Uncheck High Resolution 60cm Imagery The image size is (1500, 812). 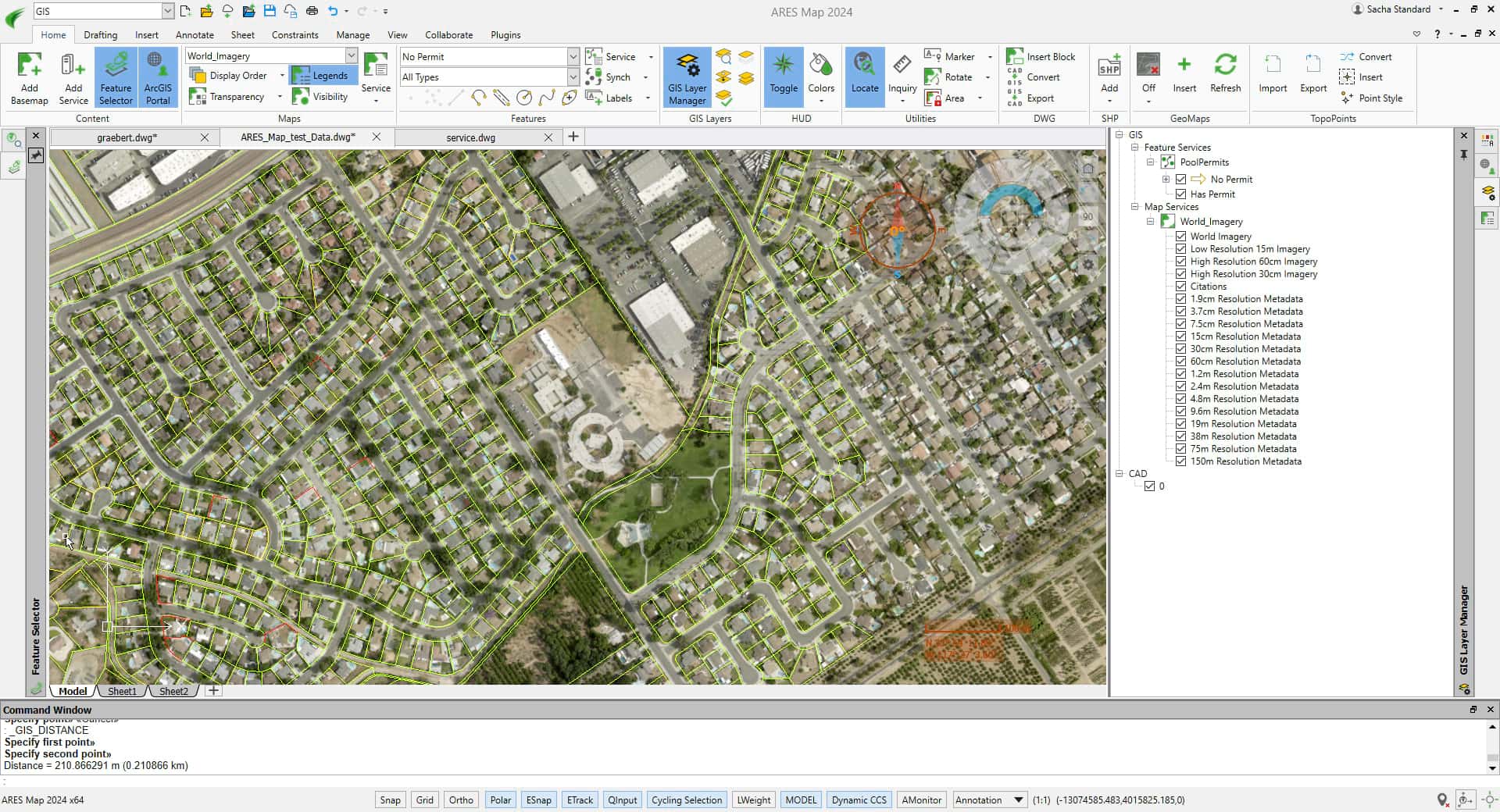point(1180,261)
